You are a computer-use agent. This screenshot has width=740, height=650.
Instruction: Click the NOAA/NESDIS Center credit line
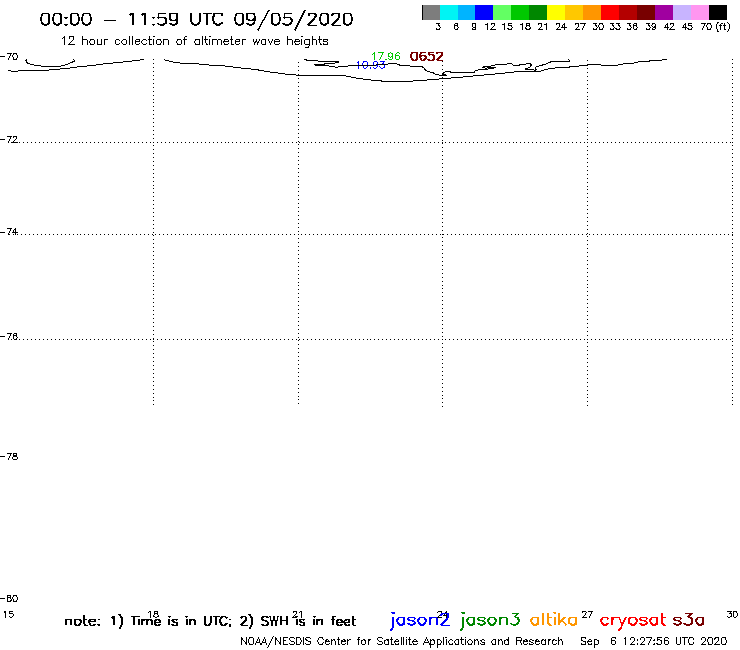pyautogui.click(x=402, y=642)
